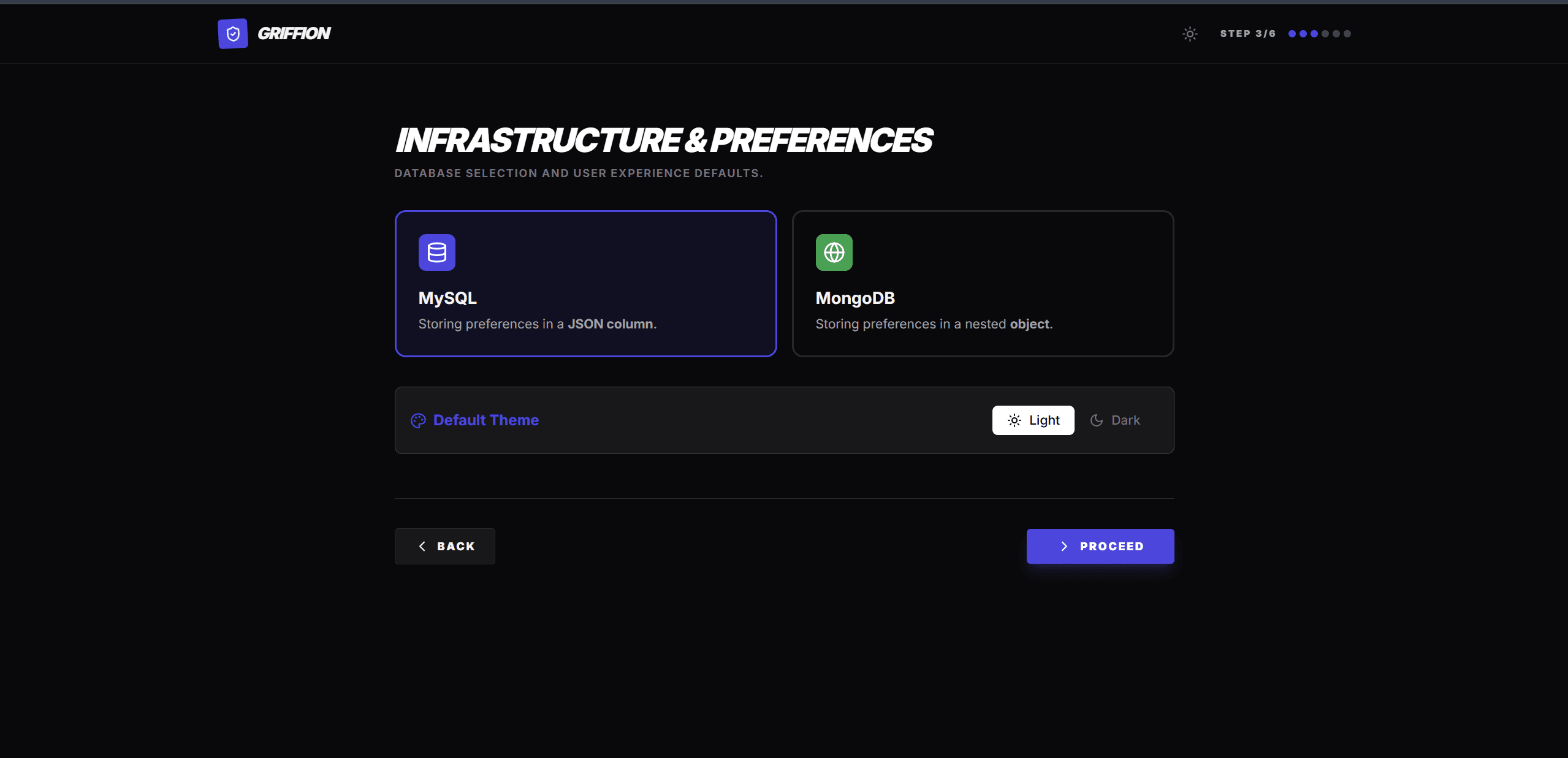Image resolution: width=1568 pixels, height=758 pixels.
Task: Select the MySQL database card
Action: point(586,284)
